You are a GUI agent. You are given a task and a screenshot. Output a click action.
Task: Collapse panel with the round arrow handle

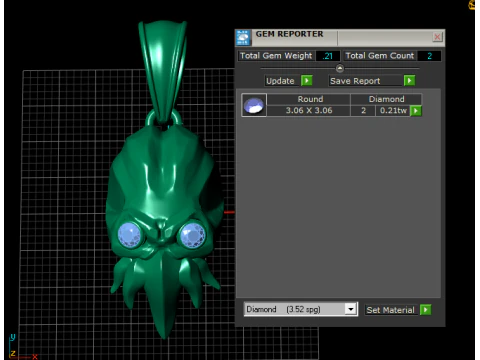[340, 68]
